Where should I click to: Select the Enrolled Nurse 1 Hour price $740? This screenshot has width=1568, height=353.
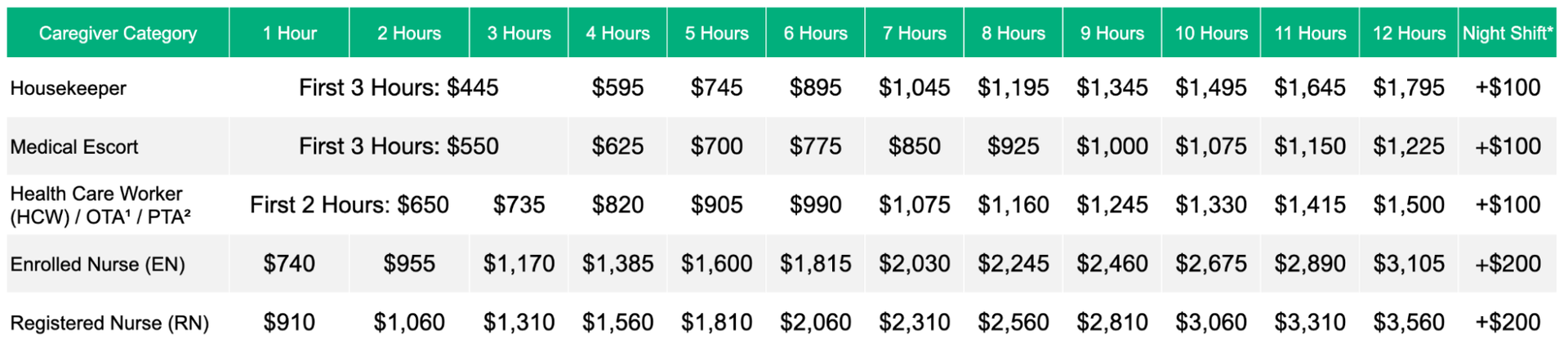point(289,264)
